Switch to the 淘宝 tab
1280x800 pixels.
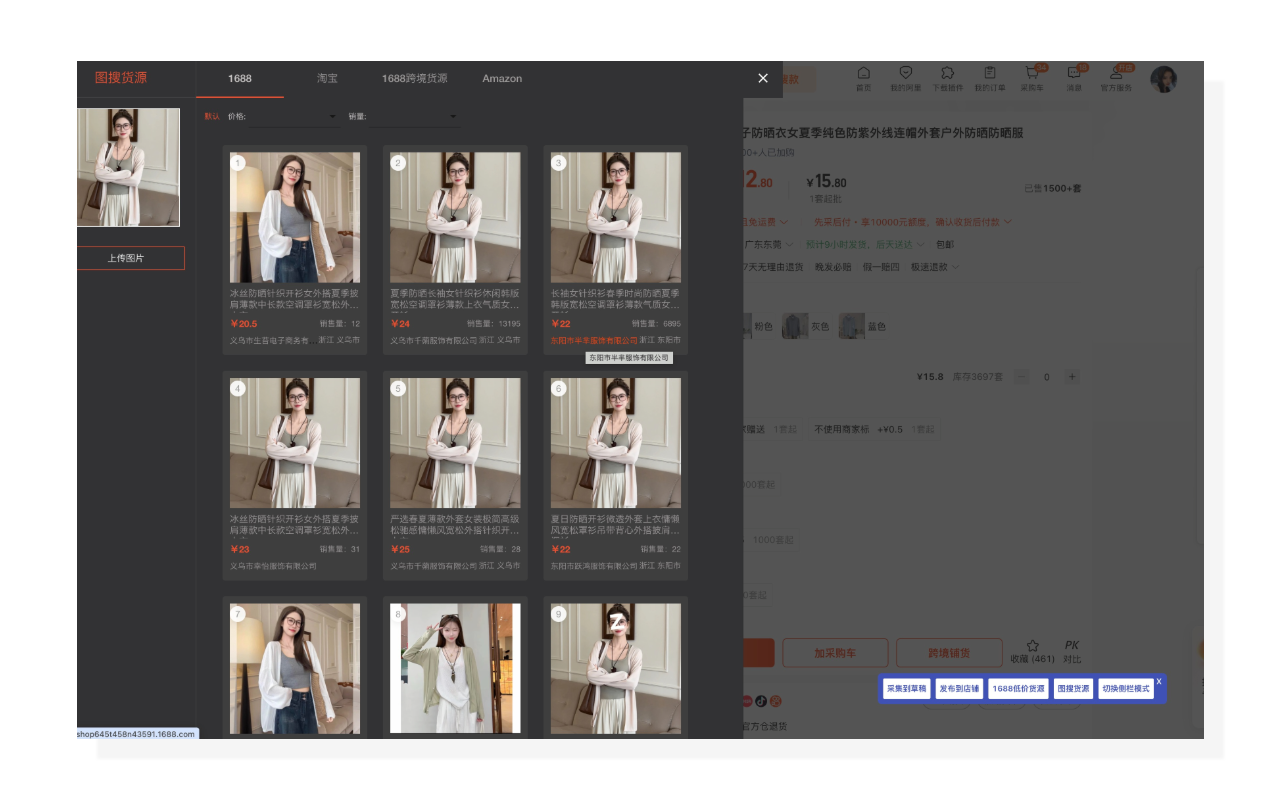tap(327, 78)
